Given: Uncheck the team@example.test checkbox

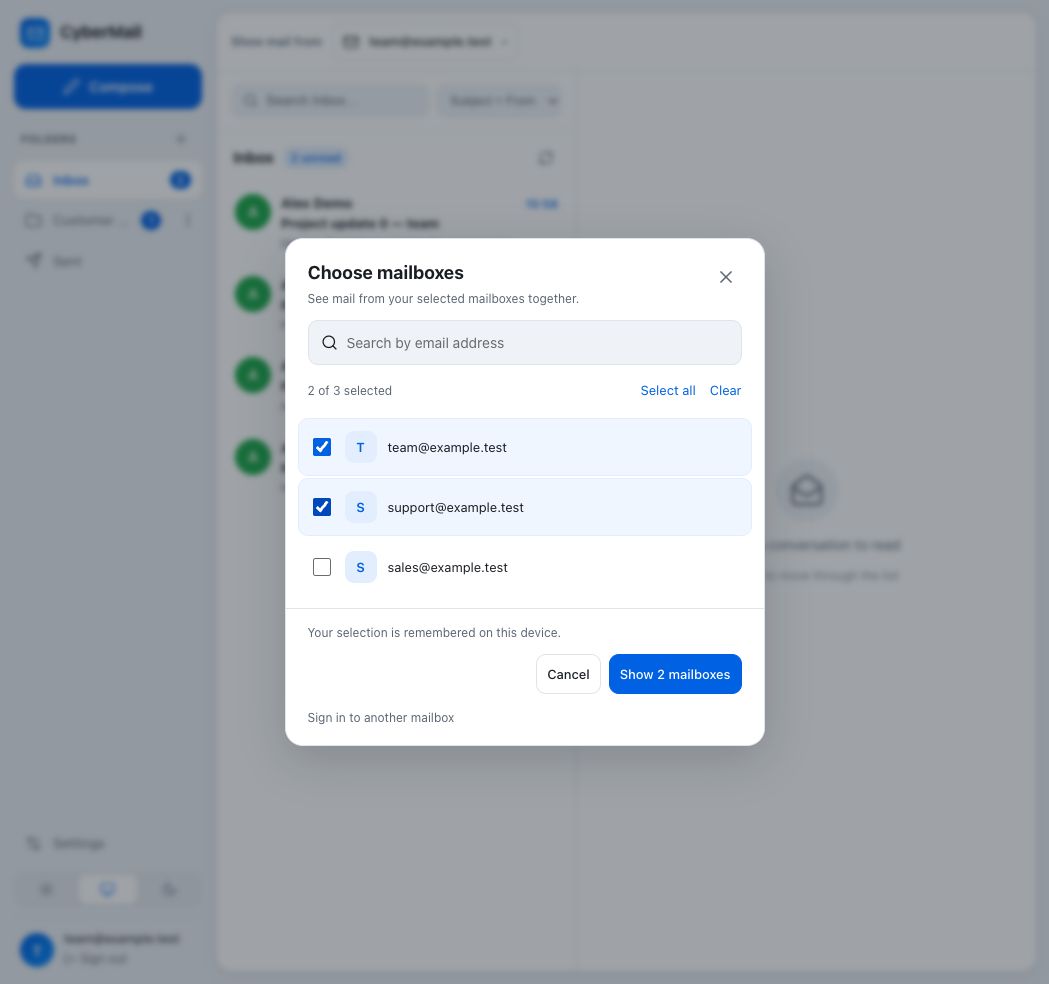Looking at the screenshot, I should (322, 447).
